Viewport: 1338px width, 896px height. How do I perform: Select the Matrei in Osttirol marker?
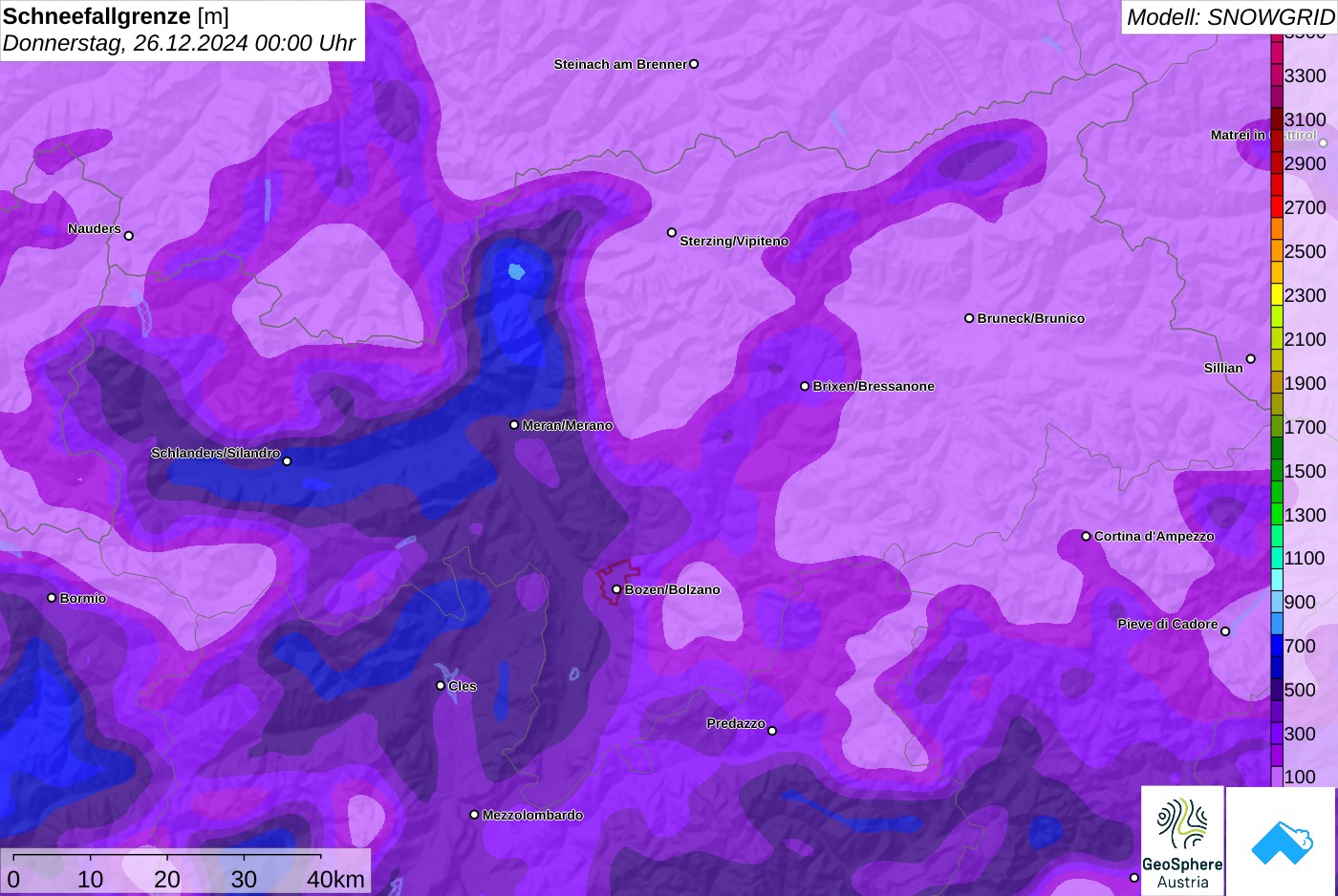click(1324, 143)
